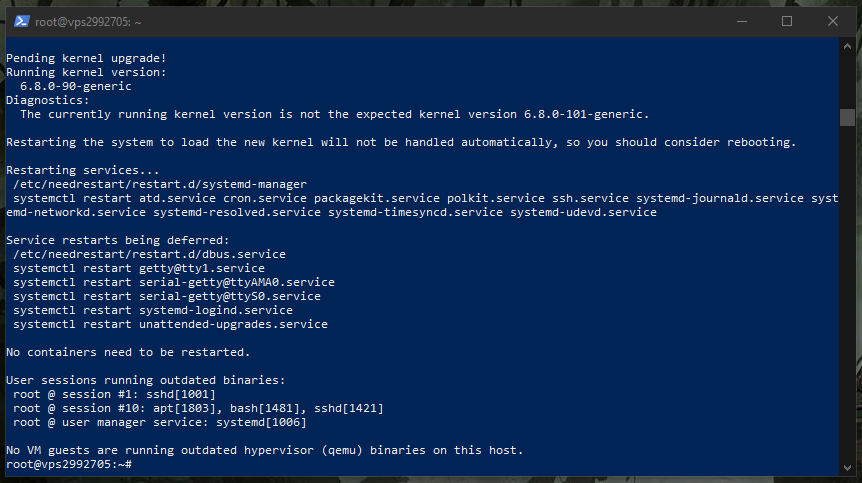Screen dimensions: 862x483
Task: Click the "Service restarts being deferred:" heading
Action: pyautogui.click(x=118, y=240)
